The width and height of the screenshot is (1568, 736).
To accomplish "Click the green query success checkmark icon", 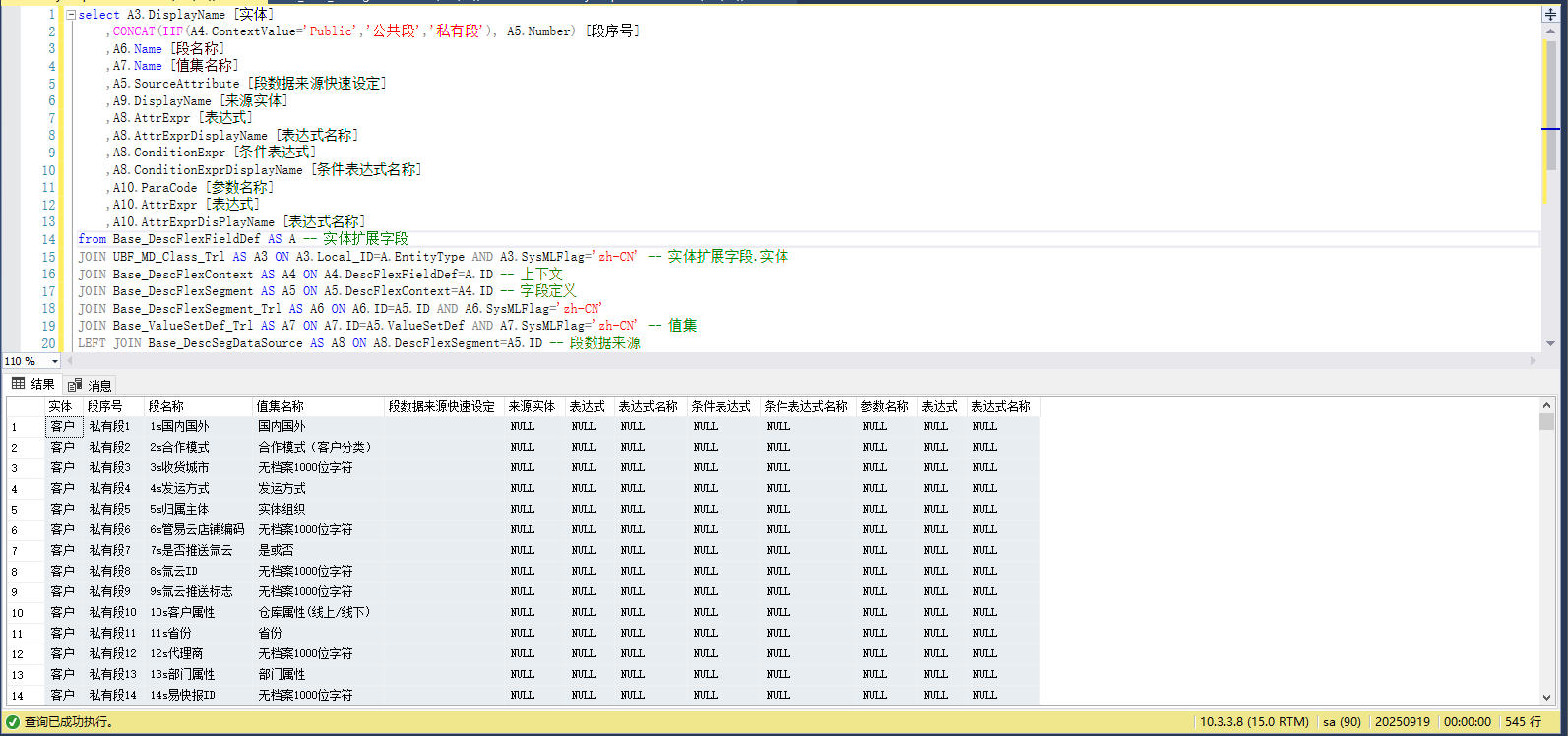I will (12, 722).
